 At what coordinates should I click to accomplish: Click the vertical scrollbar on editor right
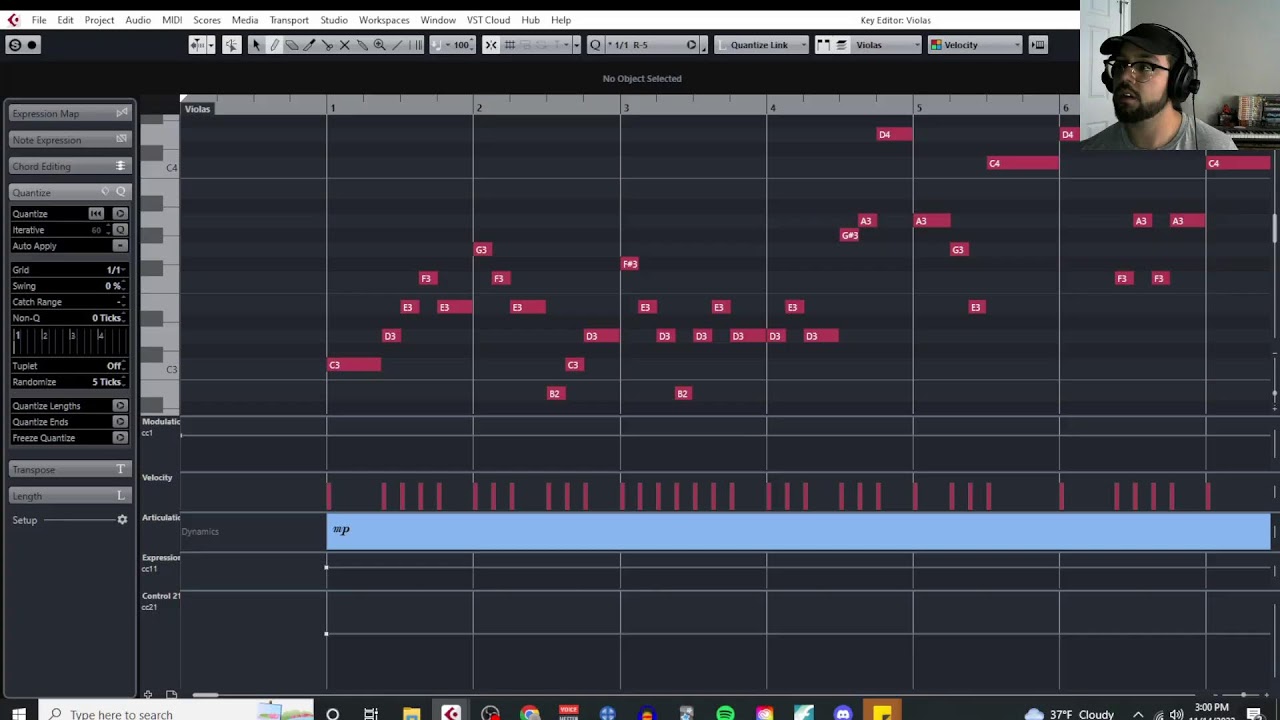tap(1274, 227)
